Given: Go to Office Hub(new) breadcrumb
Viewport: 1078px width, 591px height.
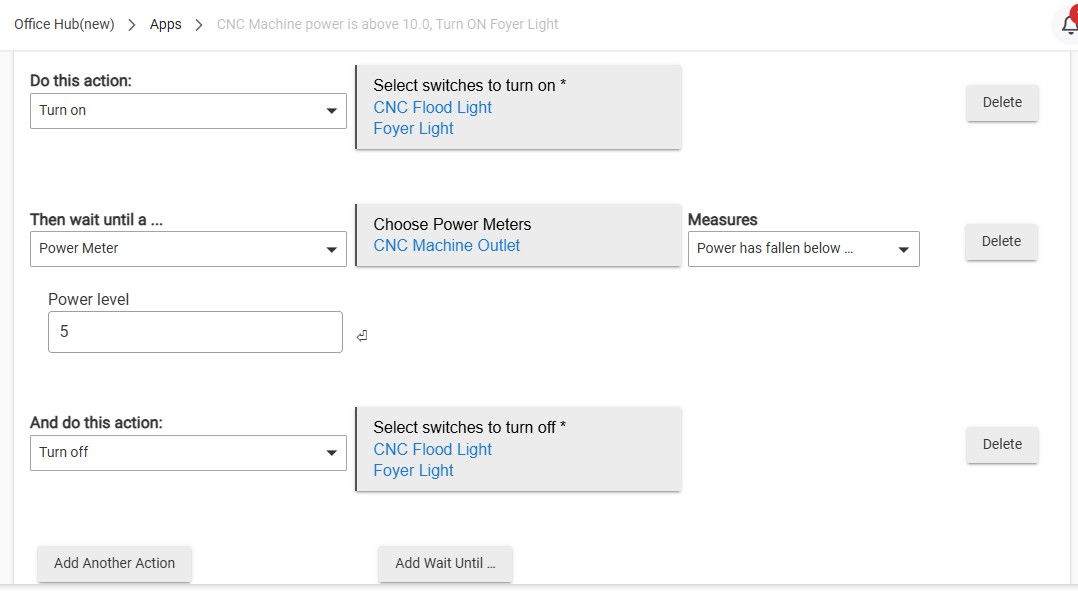Looking at the screenshot, I should (64, 24).
